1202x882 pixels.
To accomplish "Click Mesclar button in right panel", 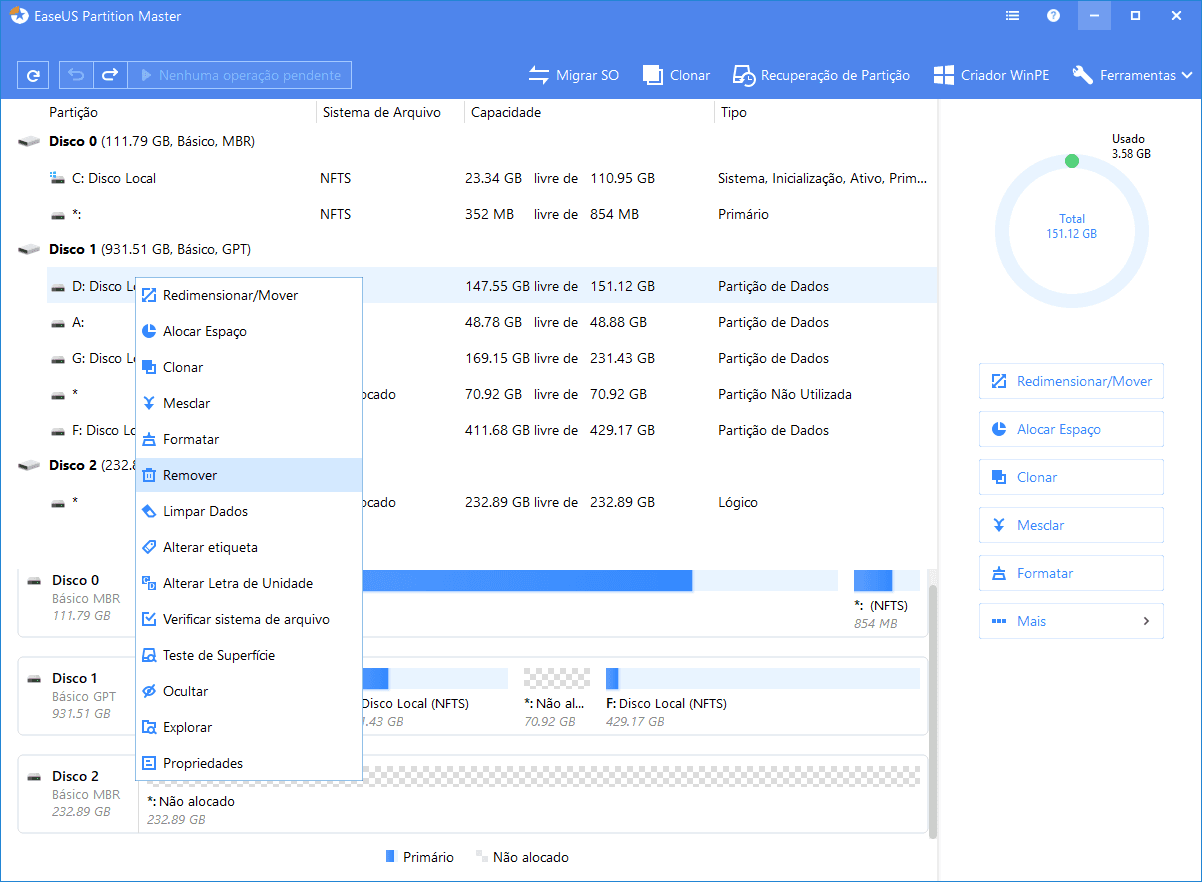I will pyautogui.click(x=1071, y=525).
